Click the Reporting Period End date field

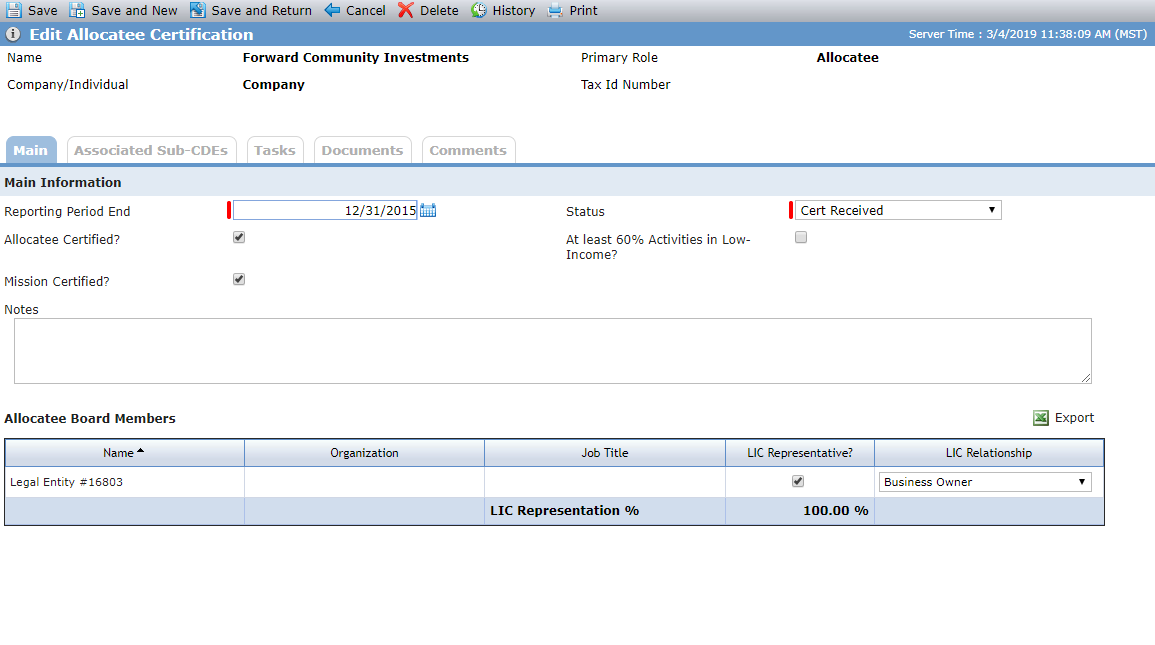click(325, 211)
